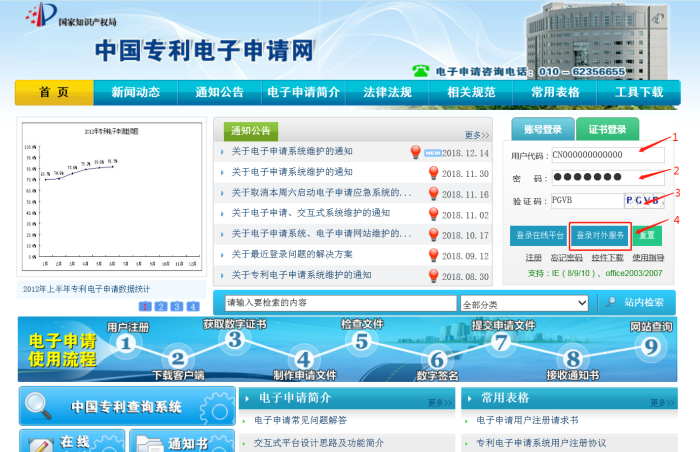Switch to 证书登录 tab

(608, 130)
